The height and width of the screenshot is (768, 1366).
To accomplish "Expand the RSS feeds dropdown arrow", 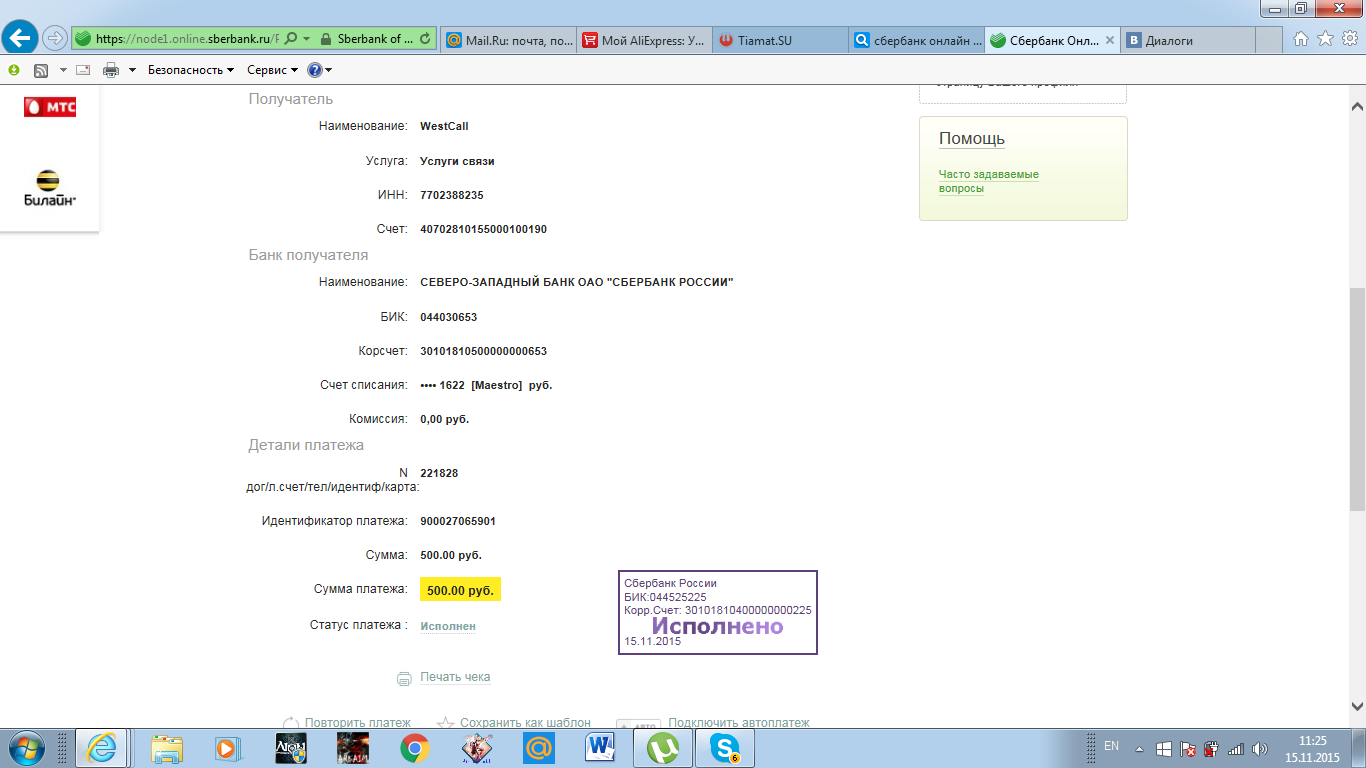I will tap(63, 70).
